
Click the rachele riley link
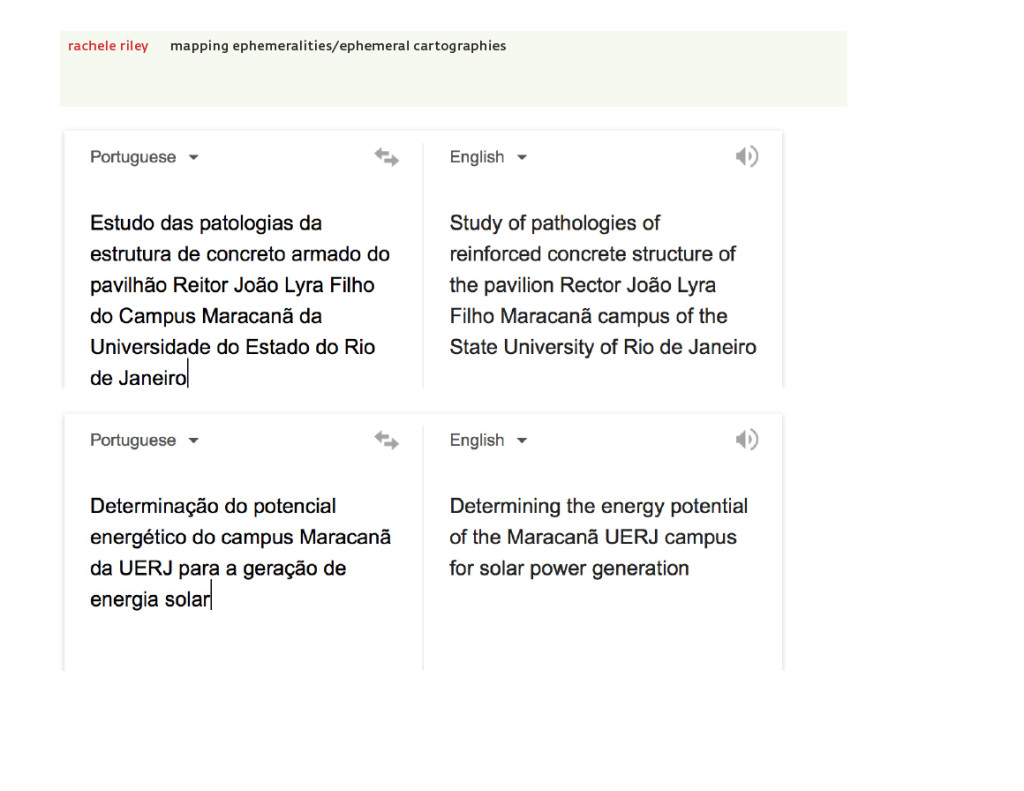[108, 46]
